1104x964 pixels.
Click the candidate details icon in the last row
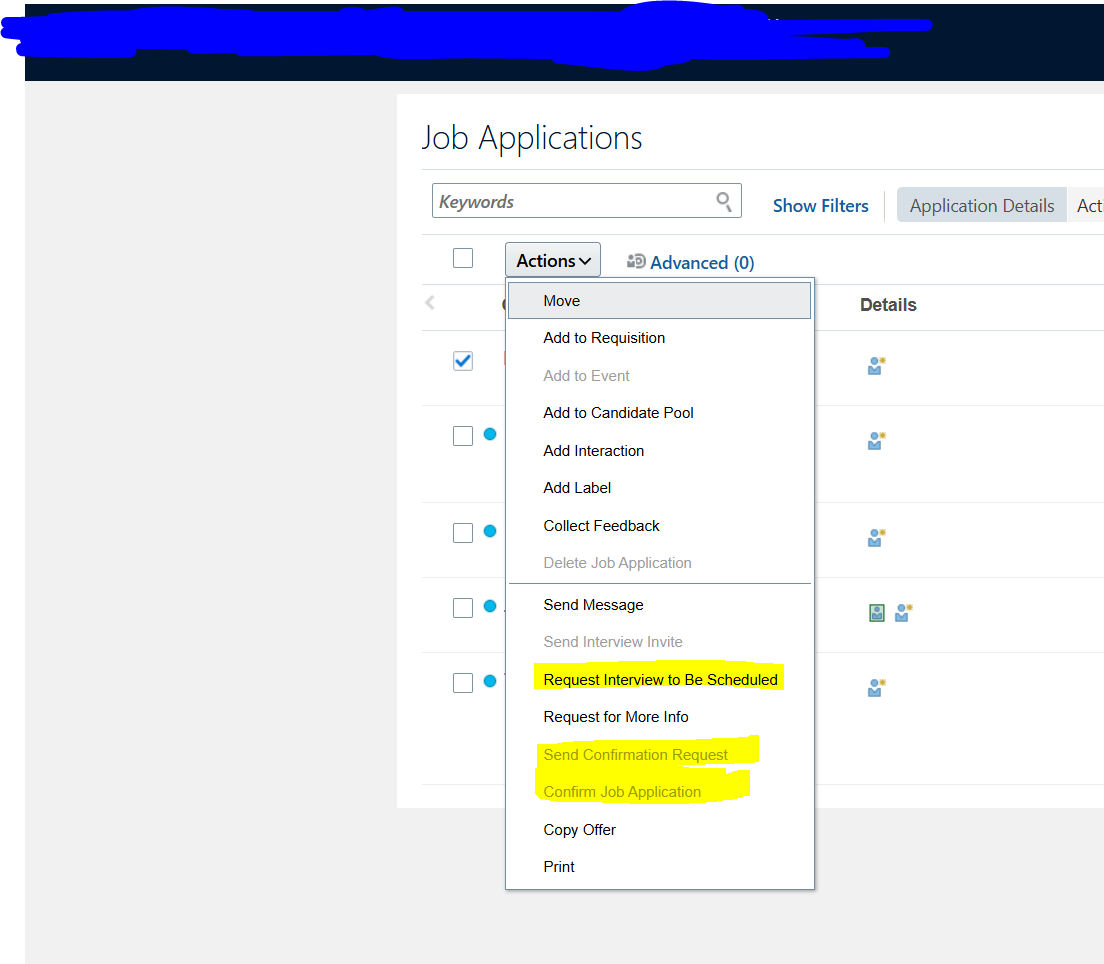pyautogui.click(x=875, y=687)
